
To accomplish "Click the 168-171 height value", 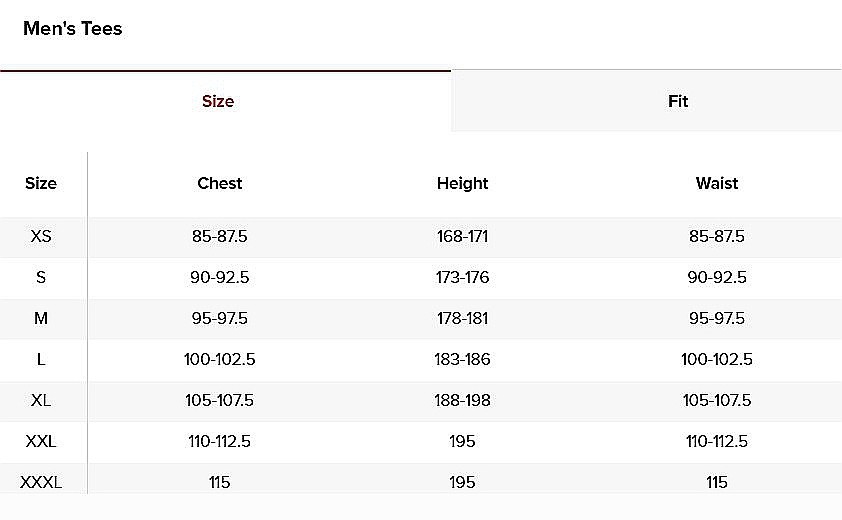I will tap(462, 237).
